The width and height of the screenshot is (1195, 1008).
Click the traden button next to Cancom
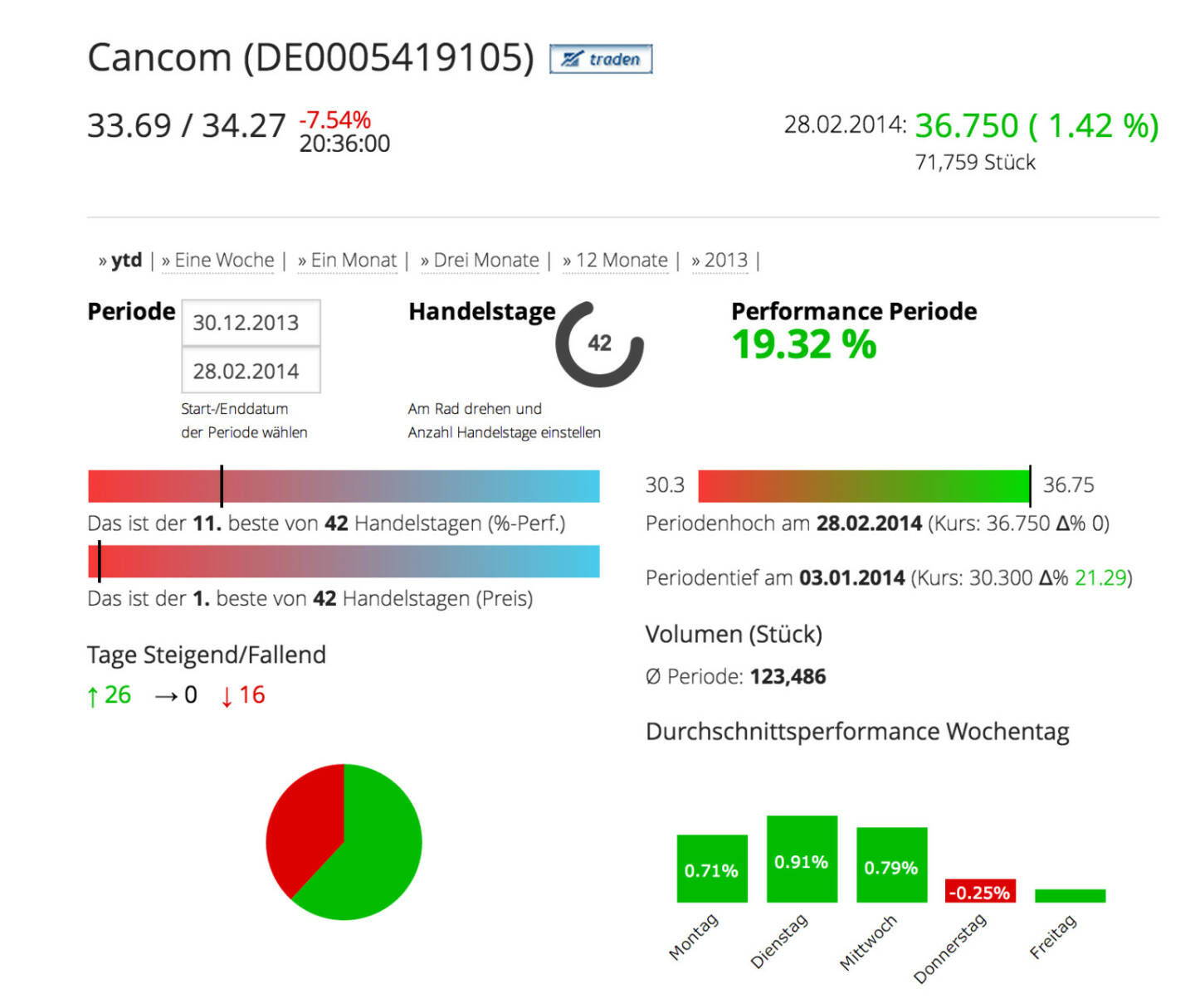601,59
